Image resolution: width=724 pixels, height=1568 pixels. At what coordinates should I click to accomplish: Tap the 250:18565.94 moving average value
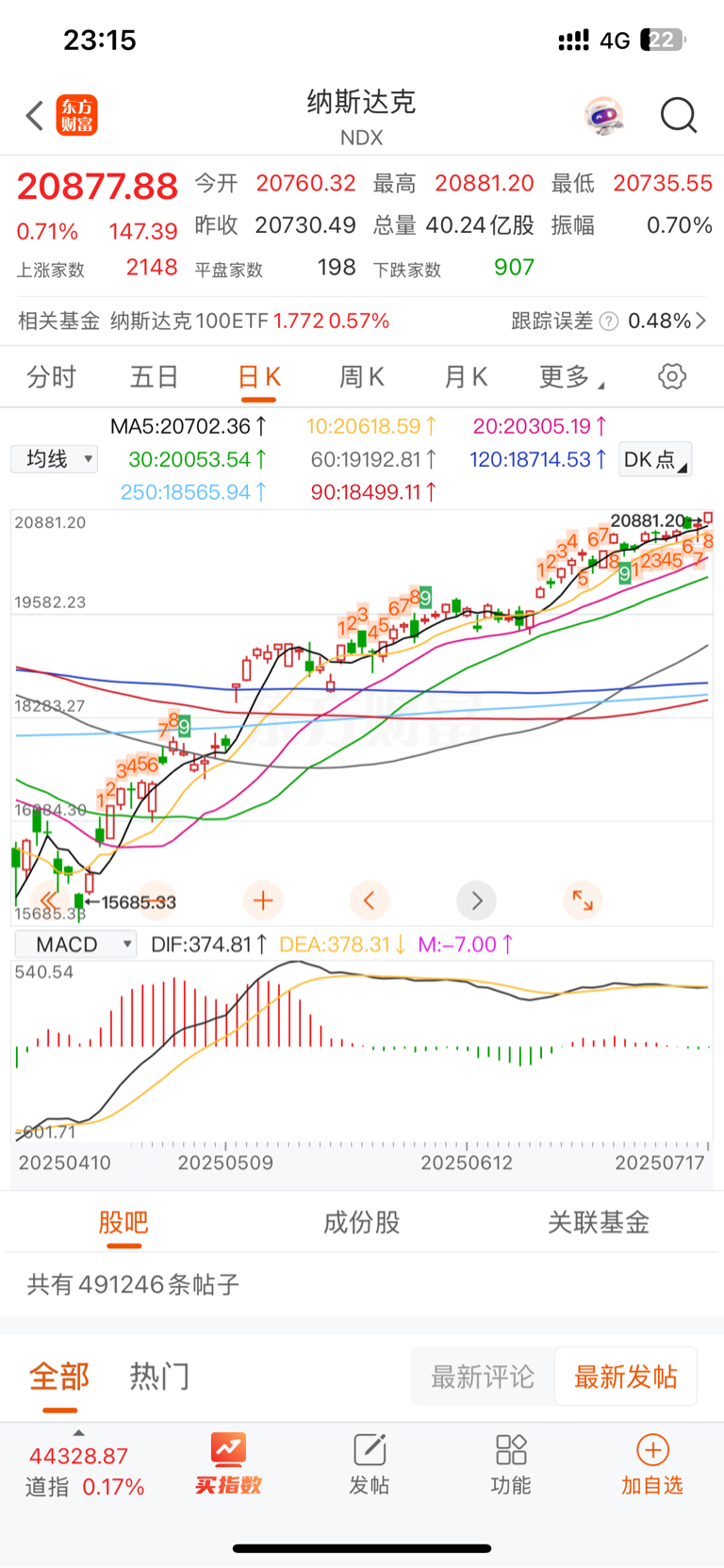coord(193,492)
